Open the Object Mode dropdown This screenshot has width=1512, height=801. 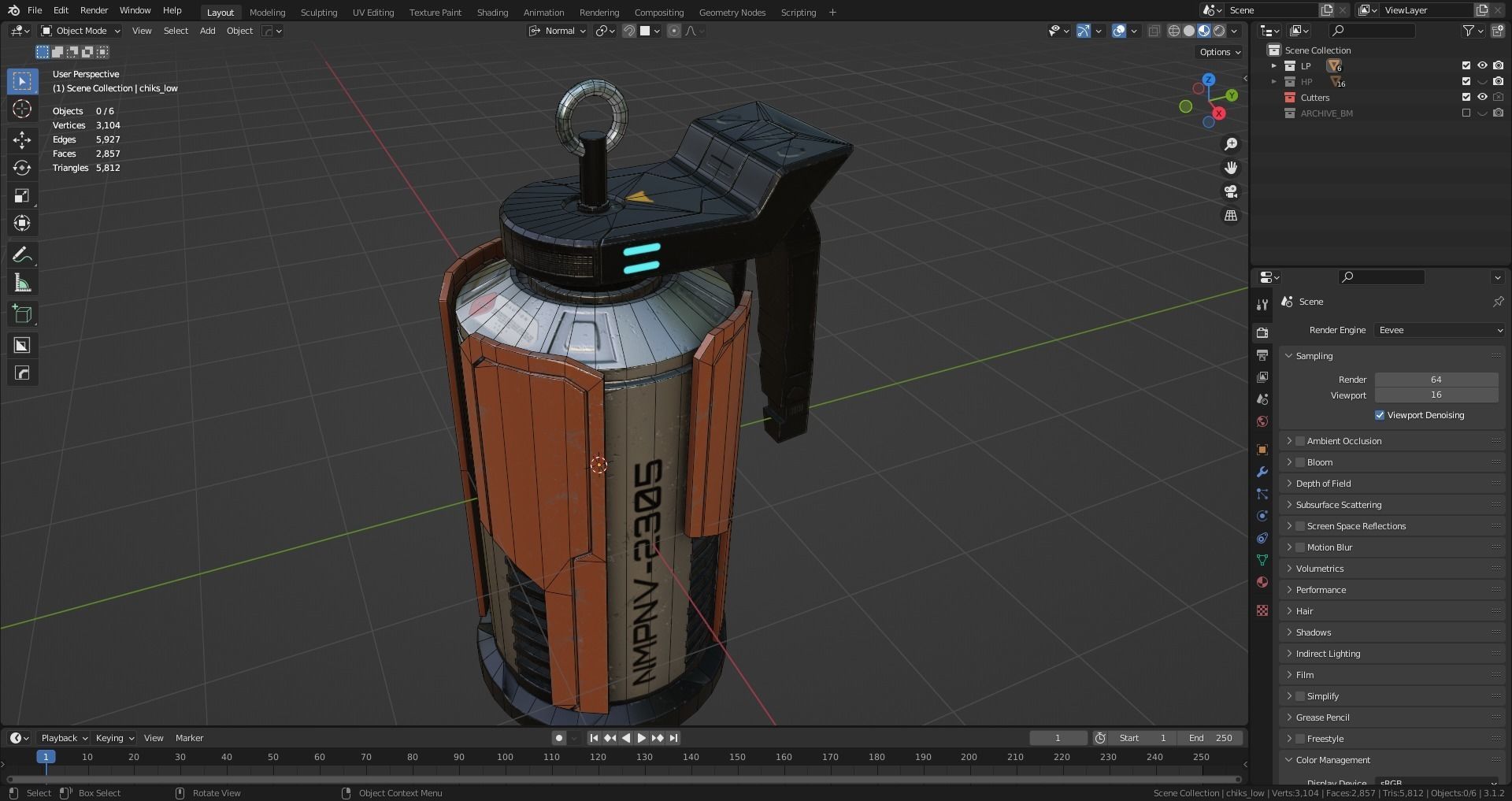[x=80, y=31]
